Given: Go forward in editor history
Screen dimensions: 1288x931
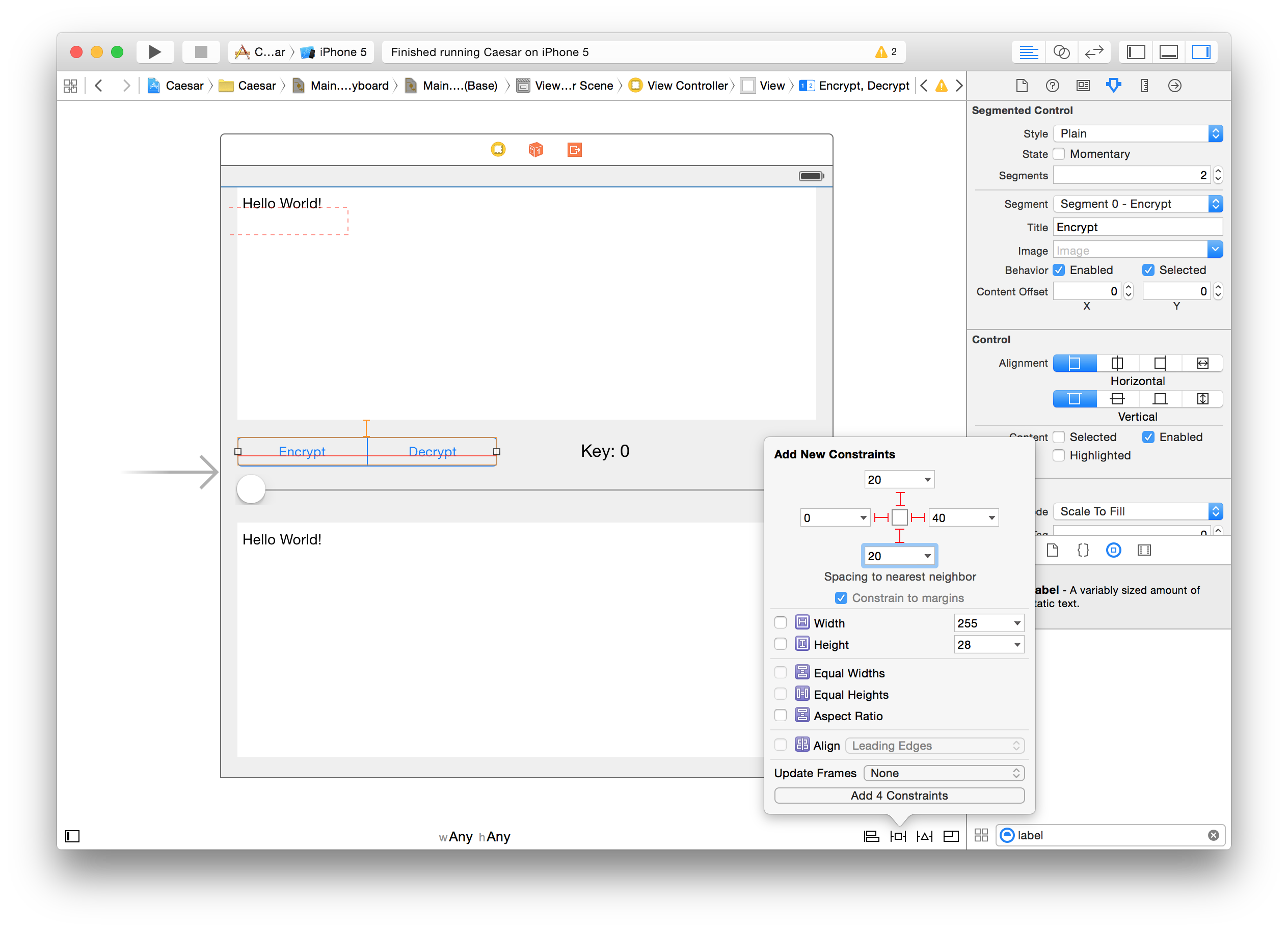Looking at the screenshot, I should coord(126,86).
